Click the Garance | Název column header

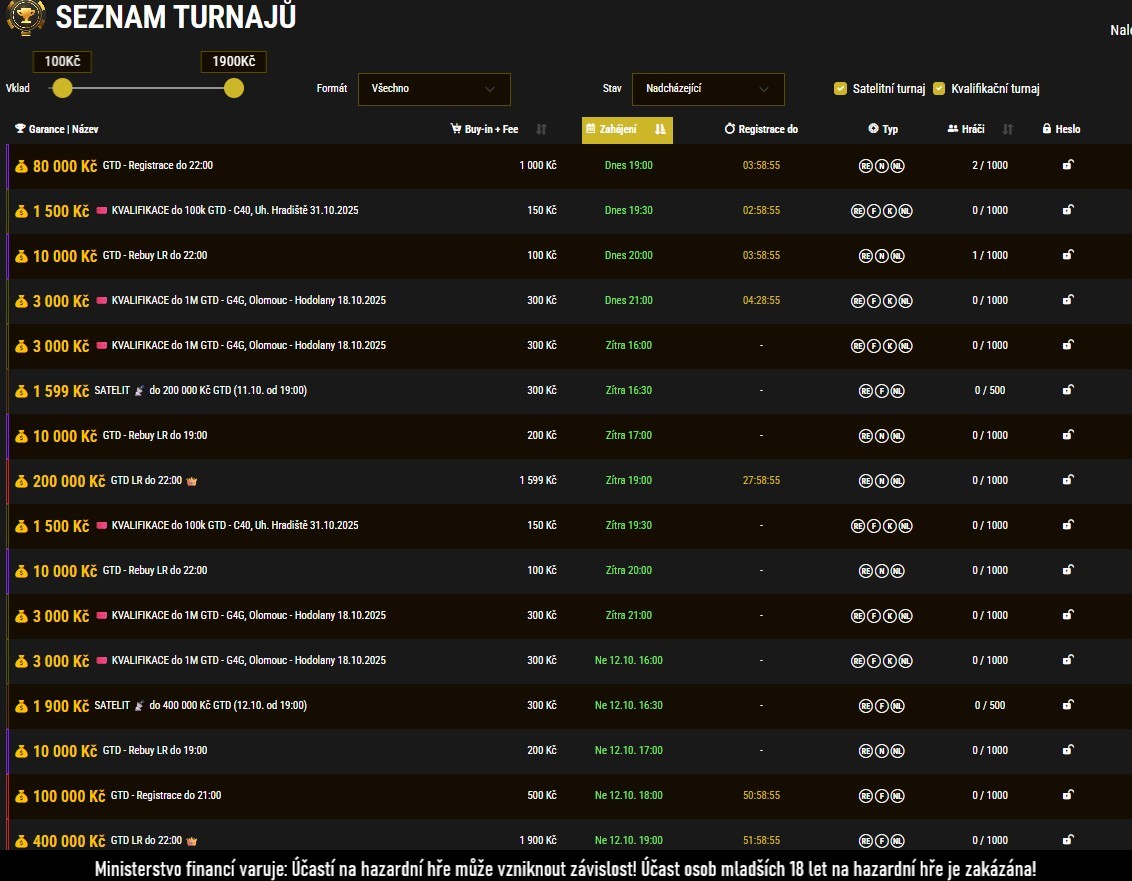tap(57, 129)
